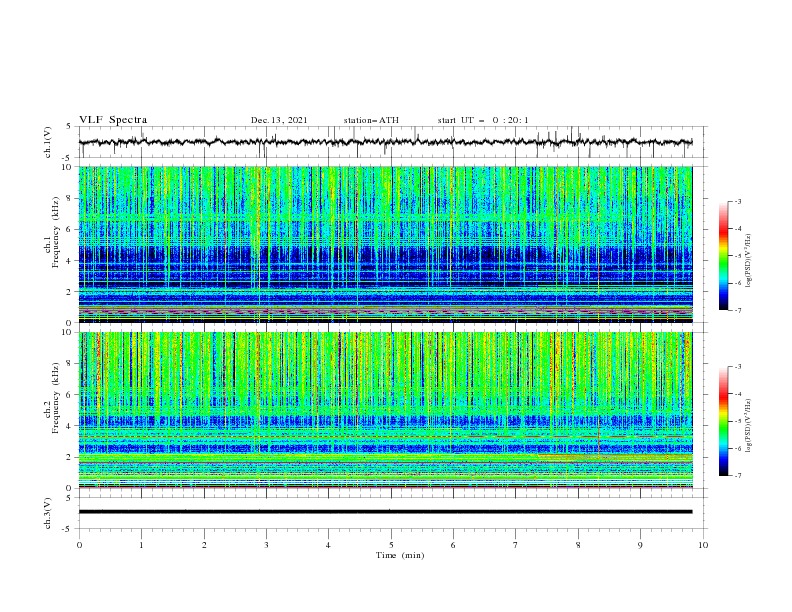This screenshot has width=792, height=612.
Task: Click the ch.1 voltage waveform trace
Action: click(385, 142)
